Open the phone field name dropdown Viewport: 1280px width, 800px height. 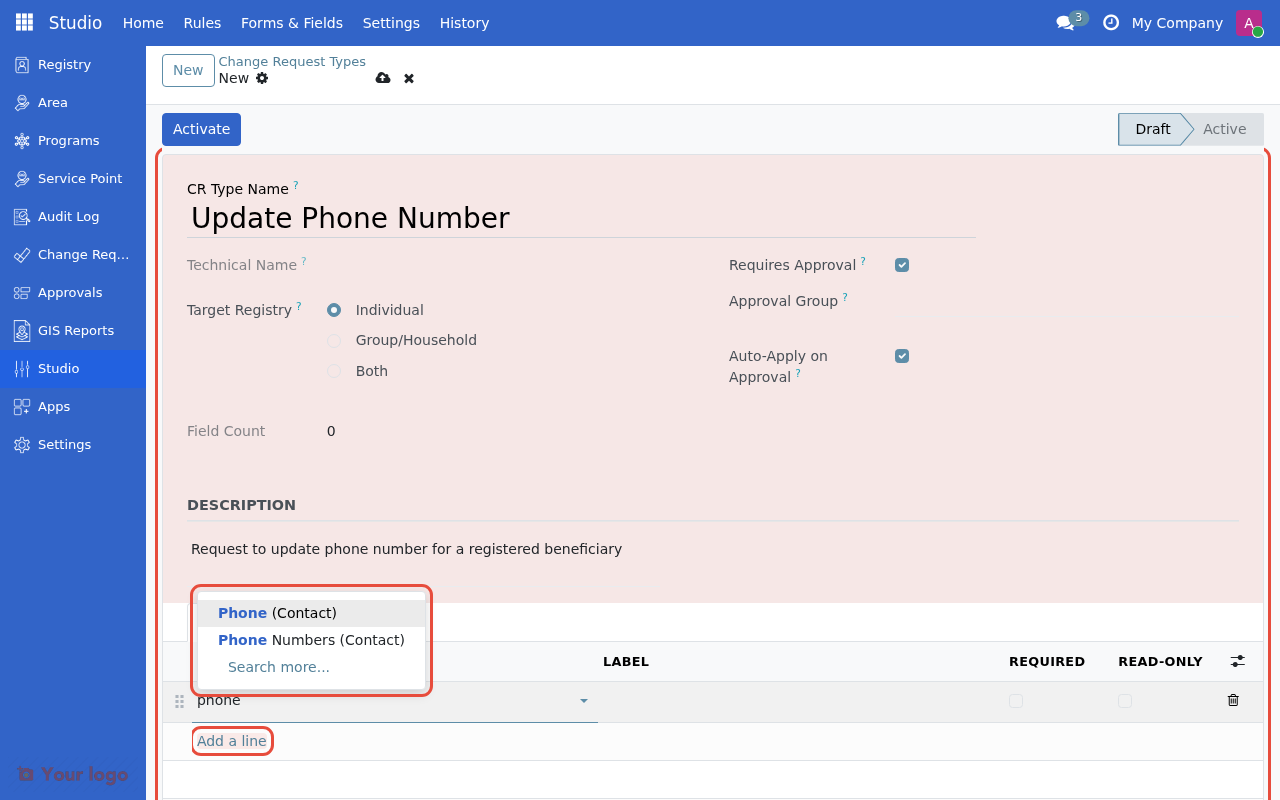coord(584,701)
